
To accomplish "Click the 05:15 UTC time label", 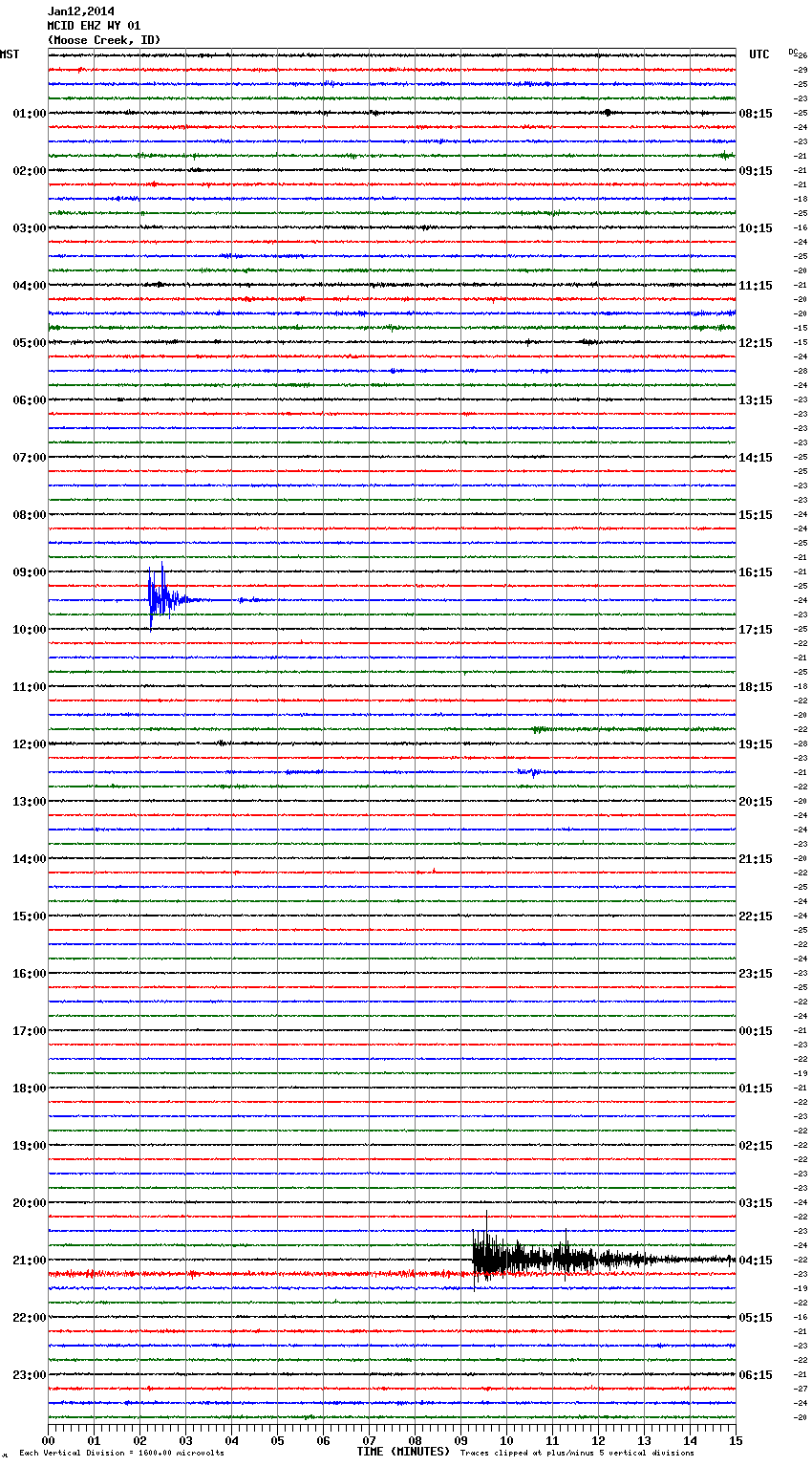I will pyautogui.click(x=756, y=1318).
